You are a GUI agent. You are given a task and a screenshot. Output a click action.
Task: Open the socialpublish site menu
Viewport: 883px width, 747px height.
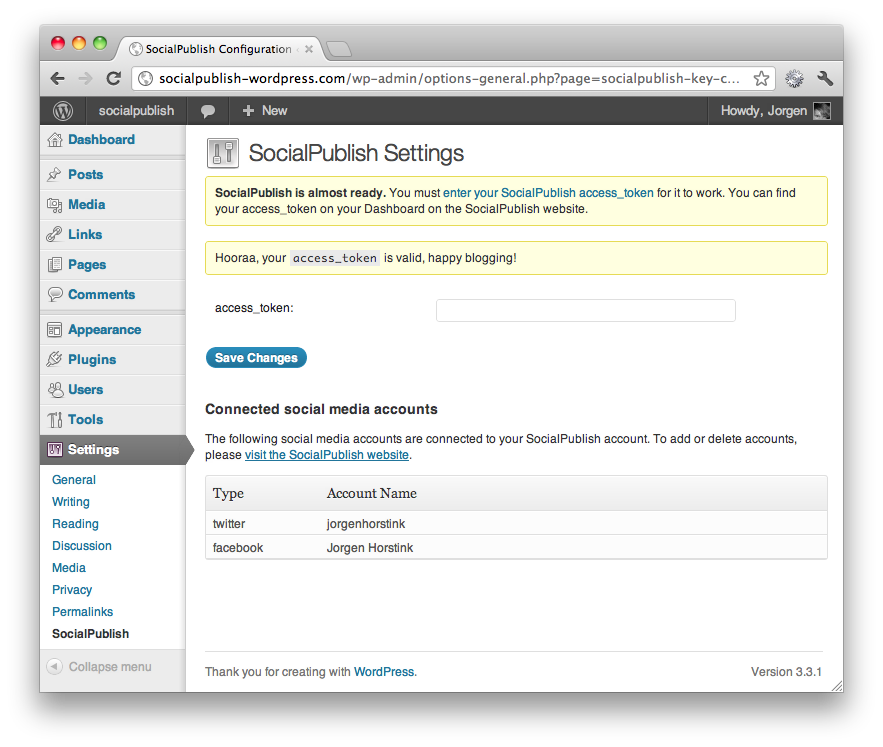click(136, 111)
